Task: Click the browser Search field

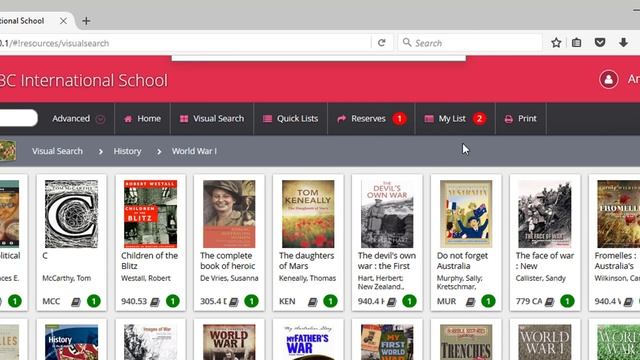Action: coord(469,43)
